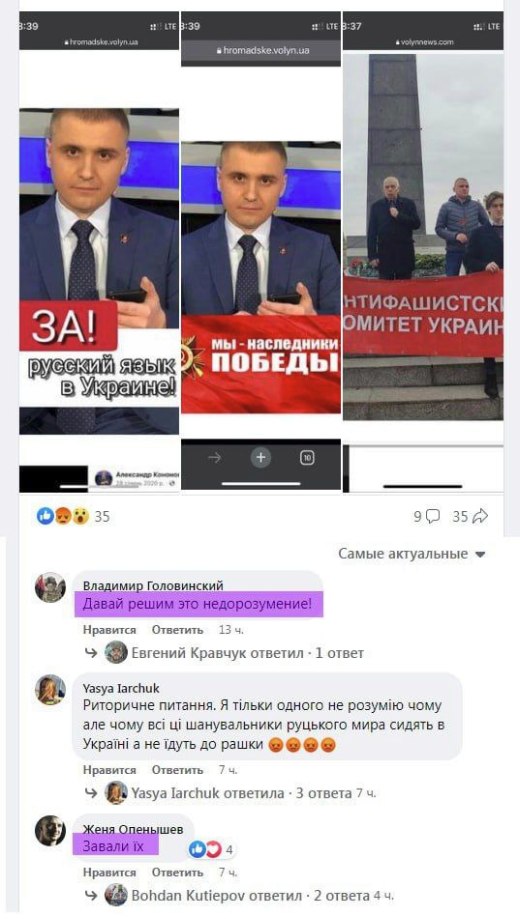Screen dimensions: 520x919
Task: Click Нравится under Женя Оленышев's comment
Action: 110,873
